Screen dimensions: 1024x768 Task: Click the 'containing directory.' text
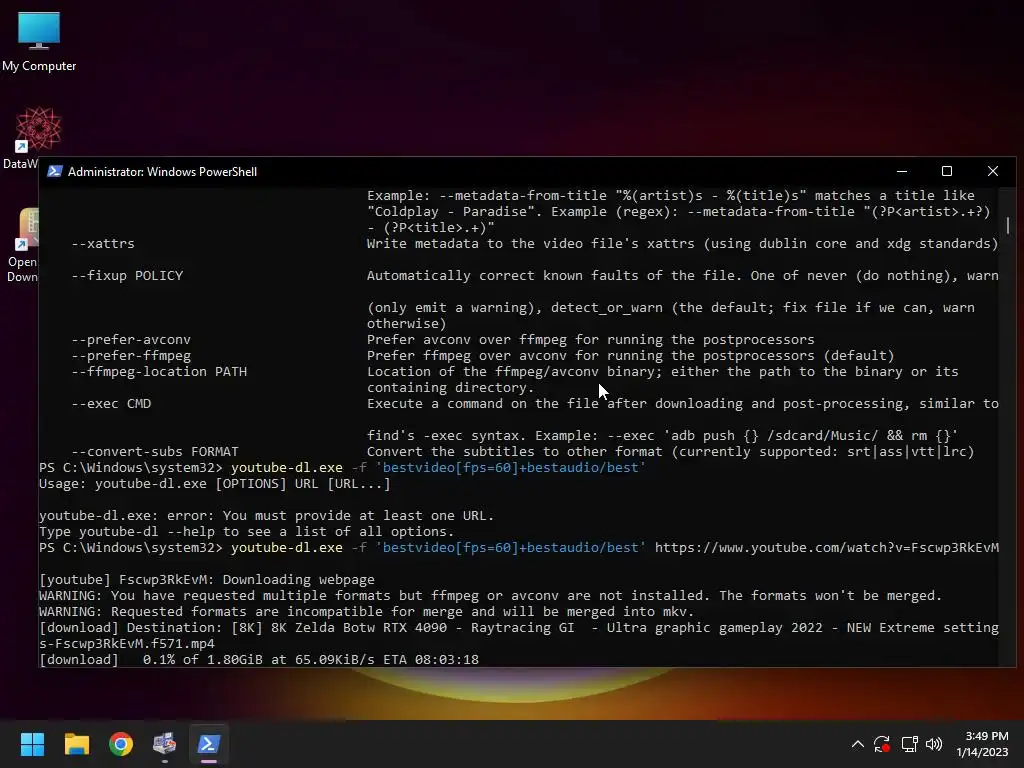(x=451, y=388)
